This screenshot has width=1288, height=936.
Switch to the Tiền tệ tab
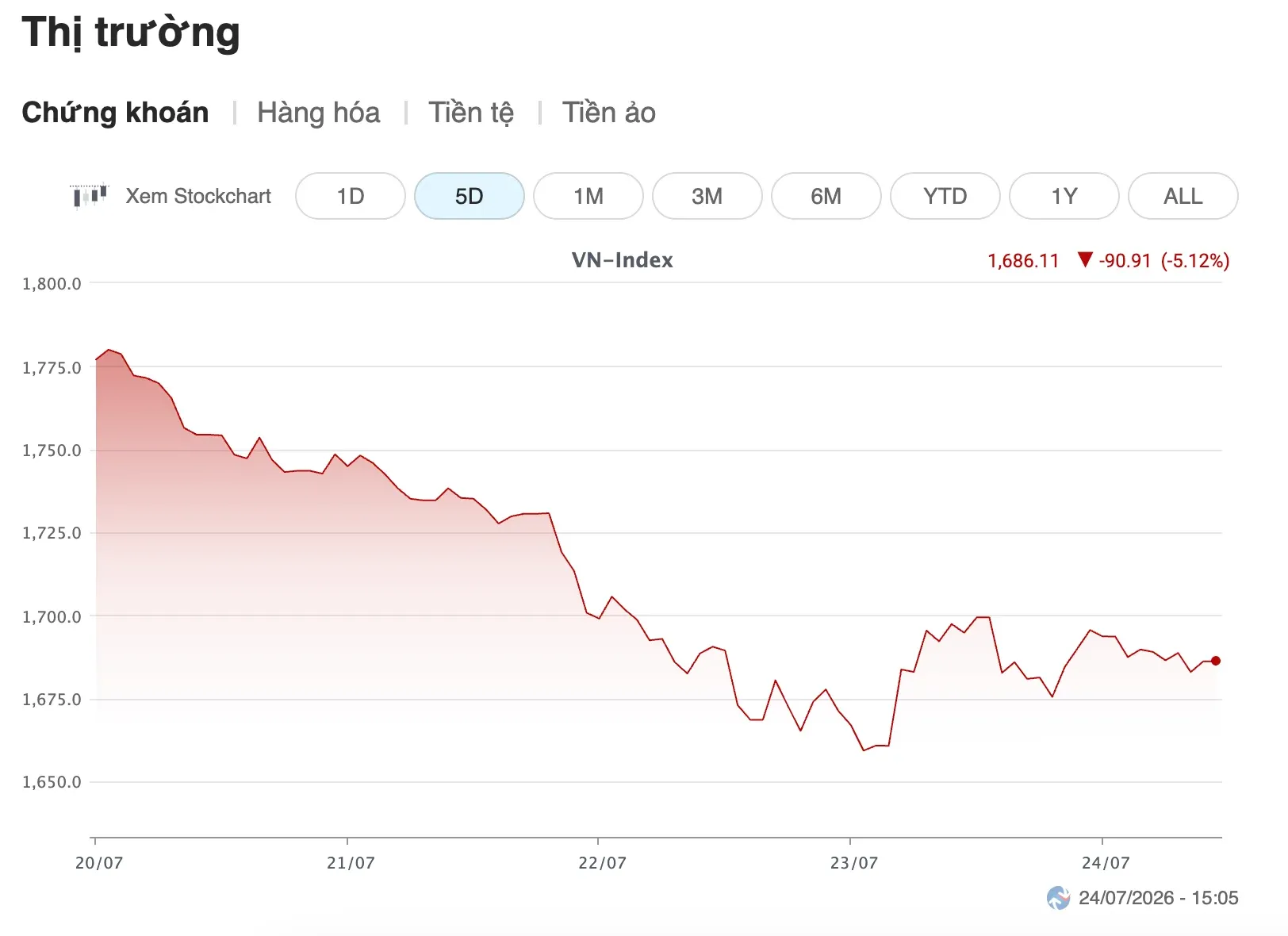click(x=471, y=113)
